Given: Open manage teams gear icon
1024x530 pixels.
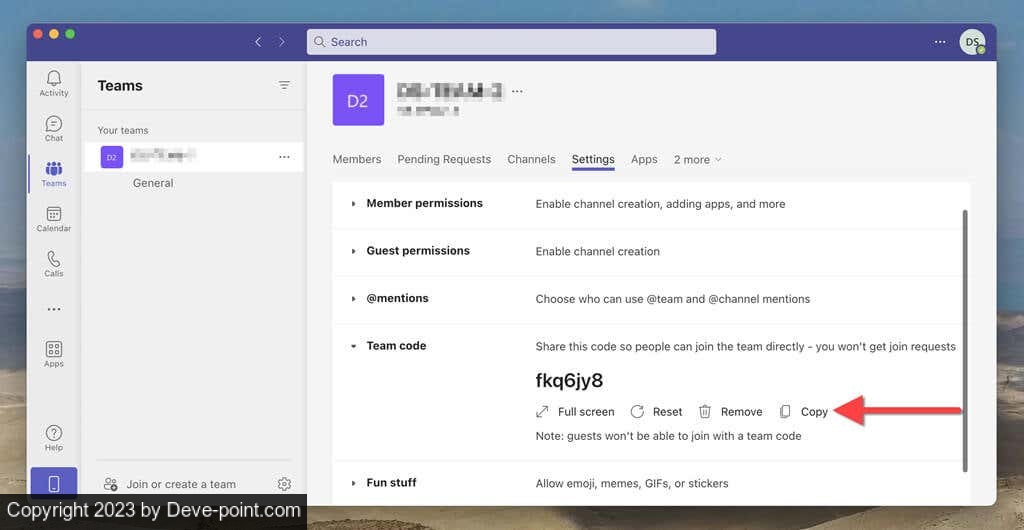Looking at the screenshot, I should pyautogui.click(x=284, y=484).
